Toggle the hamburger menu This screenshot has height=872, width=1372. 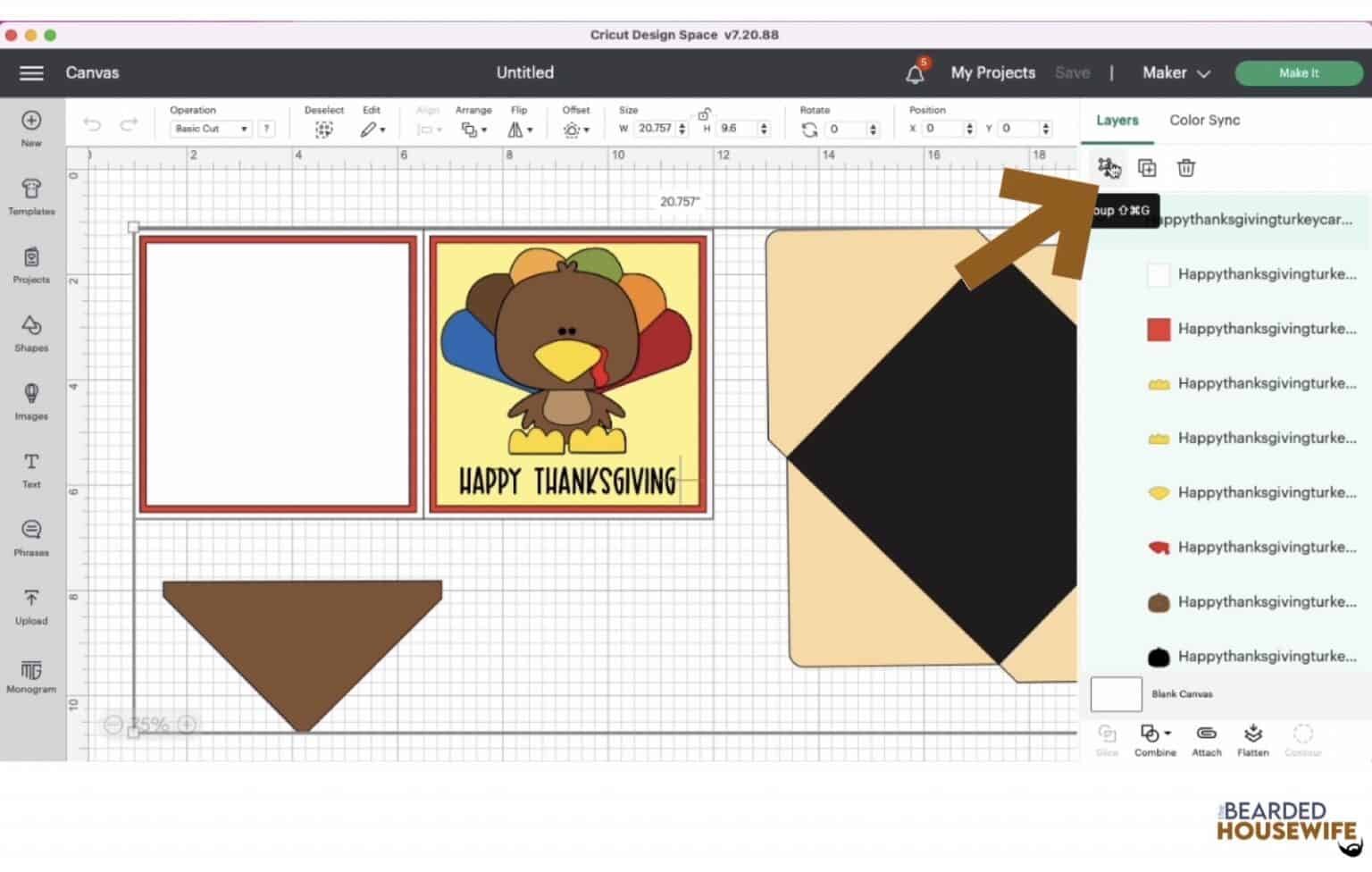pyautogui.click(x=31, y=72)
